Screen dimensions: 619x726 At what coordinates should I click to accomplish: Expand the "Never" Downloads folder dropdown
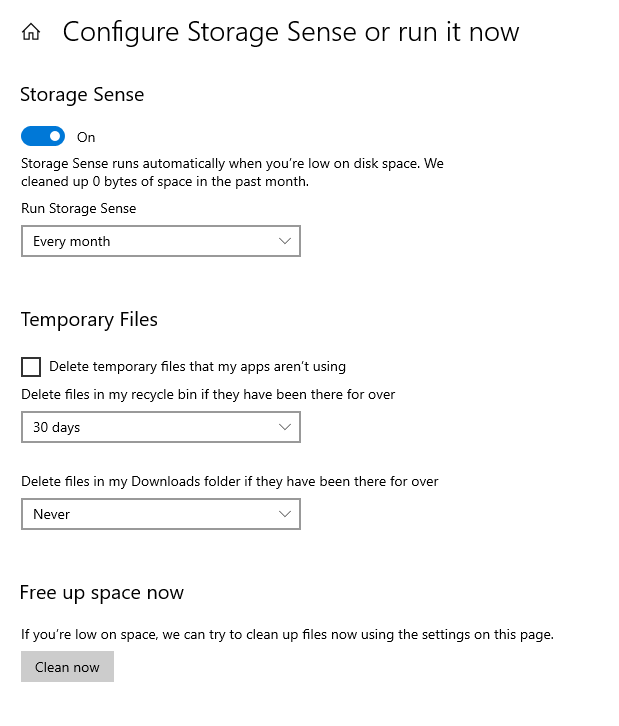tap(160, 514)
